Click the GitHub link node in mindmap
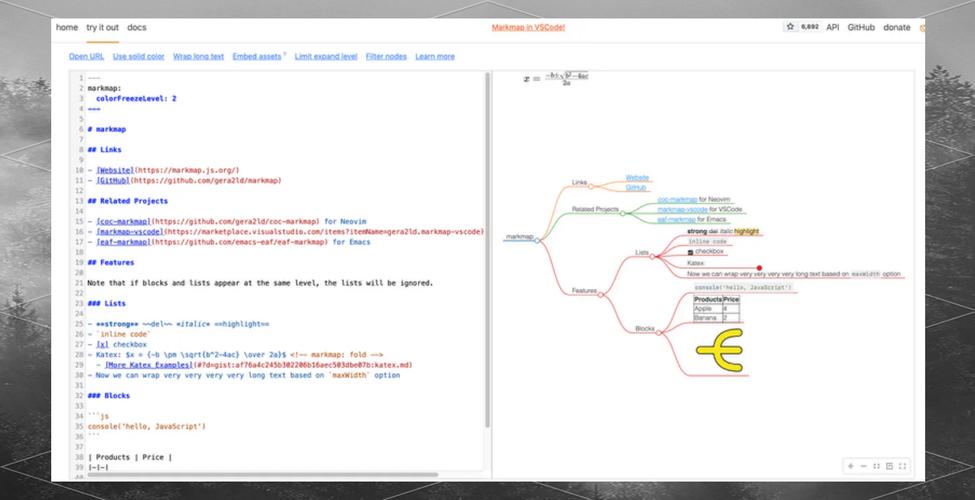Image resolution: width=975 pixels, height=500 pixels. [635, 187]
